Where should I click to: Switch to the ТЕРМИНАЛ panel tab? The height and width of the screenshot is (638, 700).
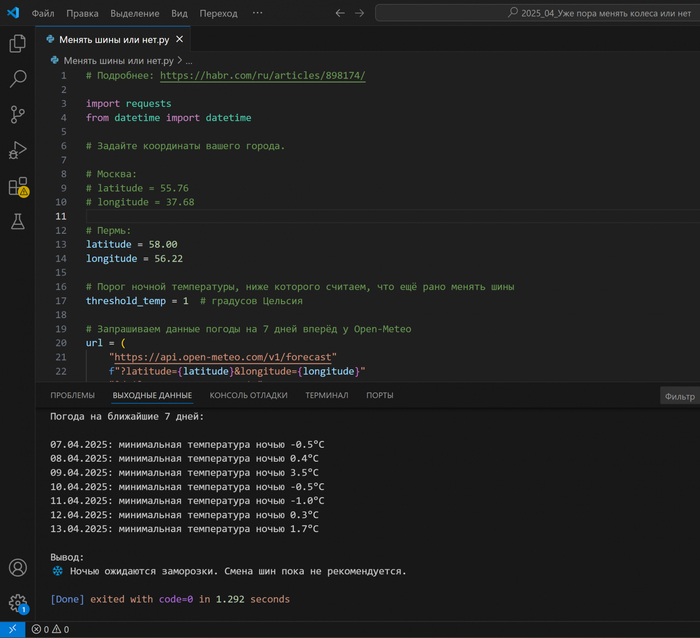coord(326,395)
